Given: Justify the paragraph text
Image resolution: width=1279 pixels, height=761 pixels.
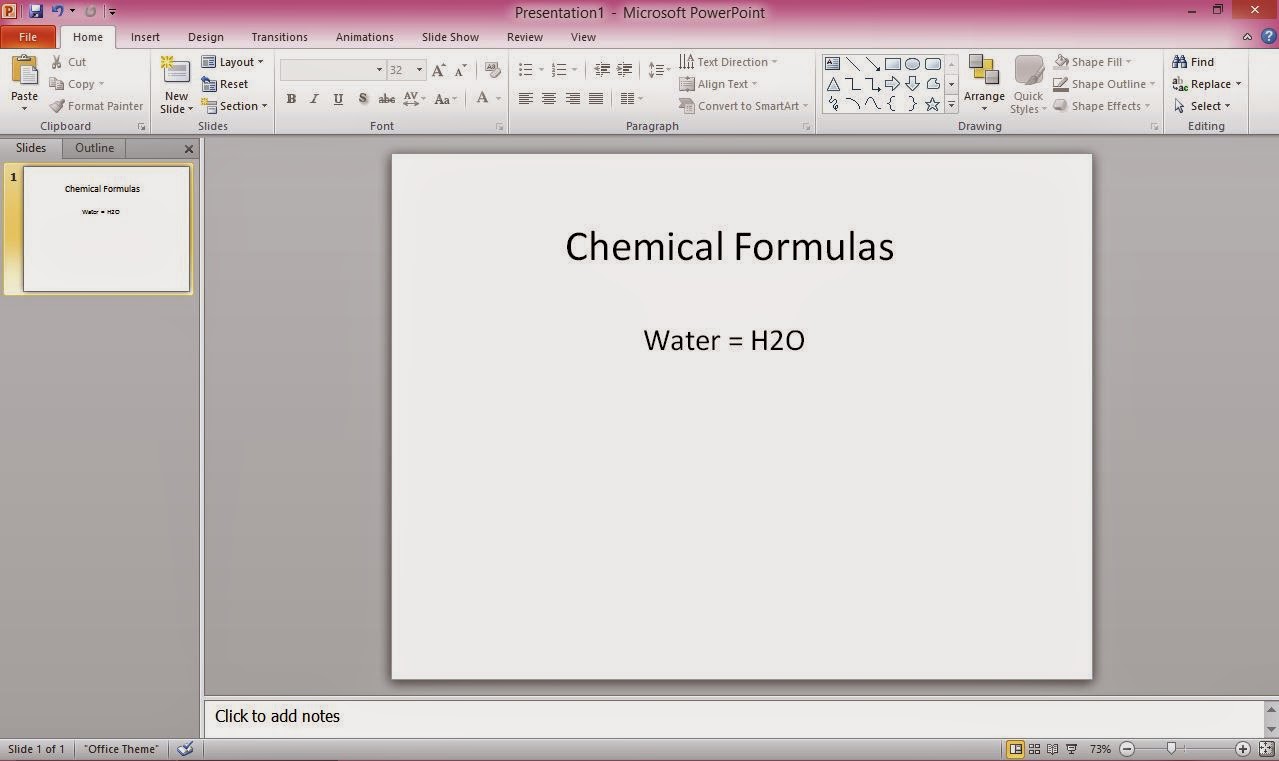Looking at the screenshot, I should tap(596, 98).
